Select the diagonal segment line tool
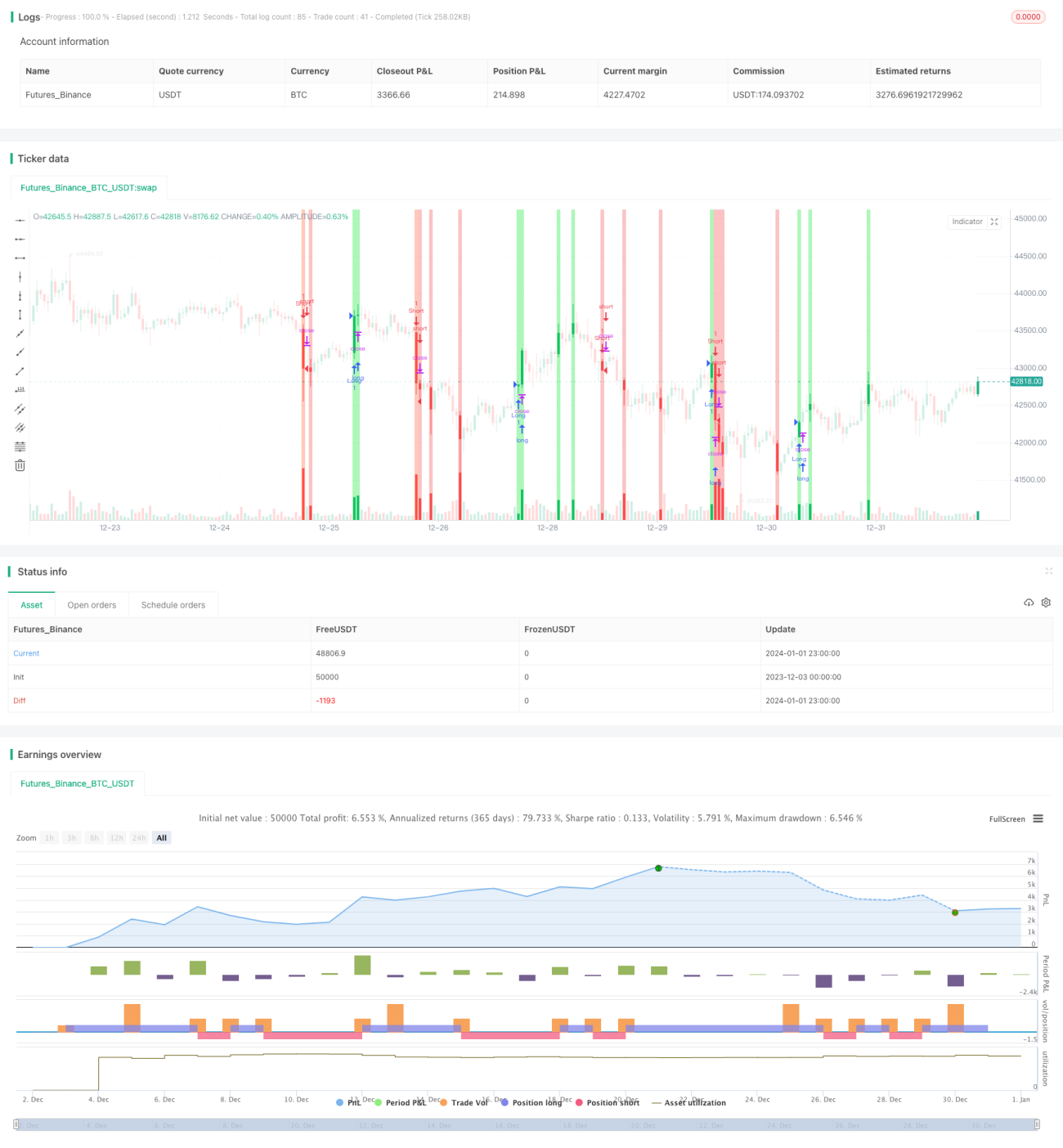The height and width of the screenshot is (1148, 1063). click(20, 371)
